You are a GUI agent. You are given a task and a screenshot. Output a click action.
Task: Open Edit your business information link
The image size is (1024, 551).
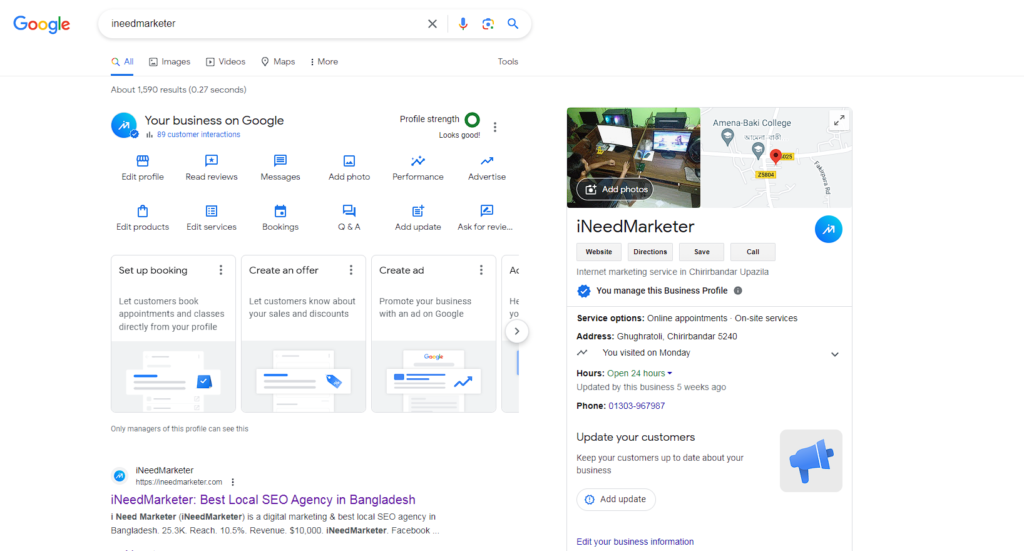(635, 542)
